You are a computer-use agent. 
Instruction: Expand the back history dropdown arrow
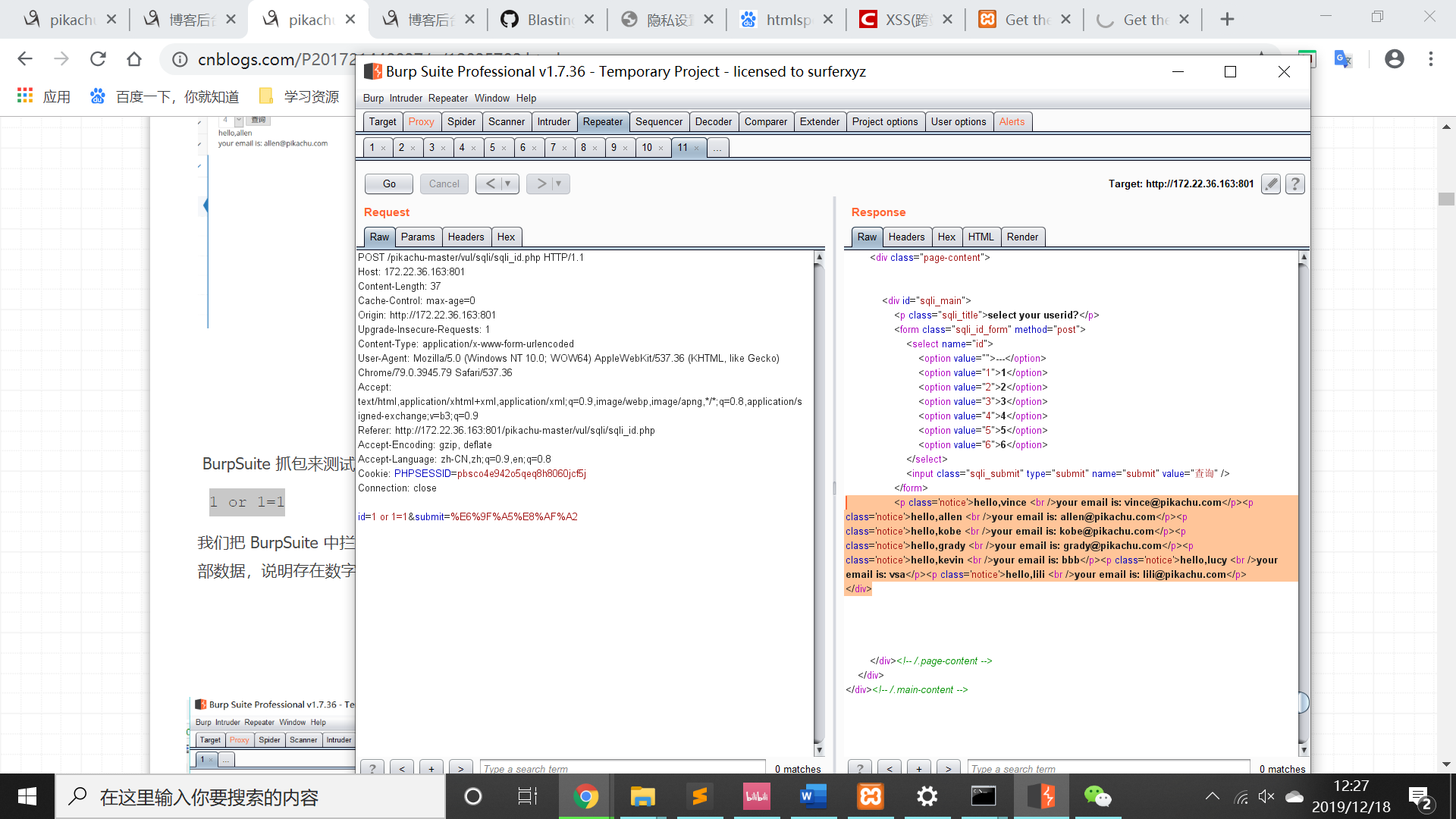click(508, 184)
